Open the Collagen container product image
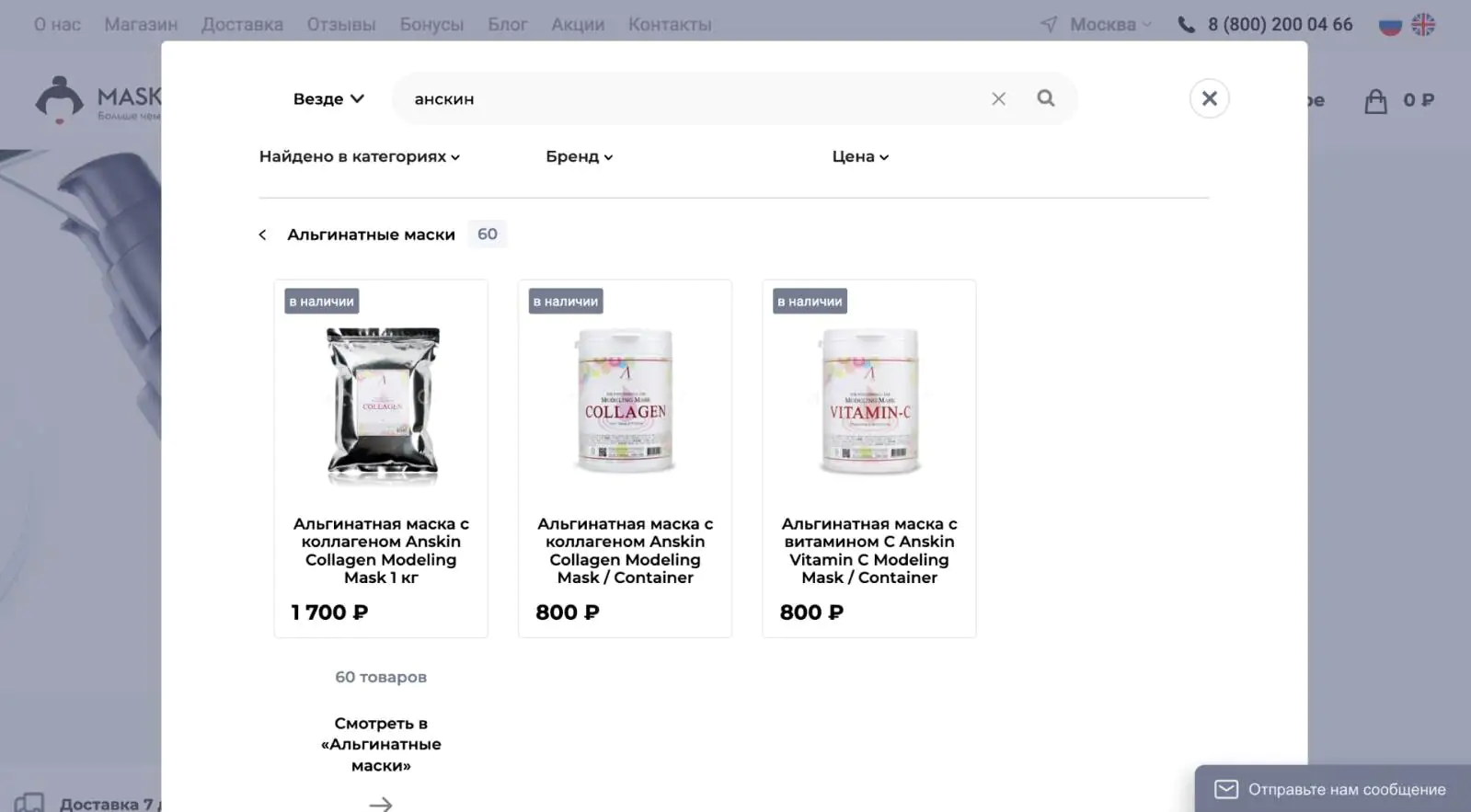Image resolution: width=1471 pixels, height=812 pixels. point(626,401)
